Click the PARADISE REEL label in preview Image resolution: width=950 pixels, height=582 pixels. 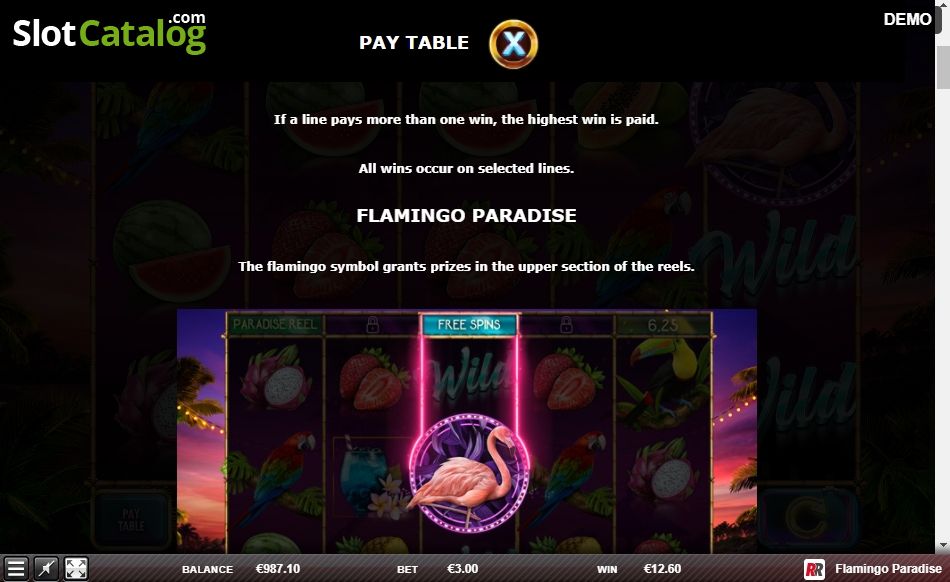(275, 325)
